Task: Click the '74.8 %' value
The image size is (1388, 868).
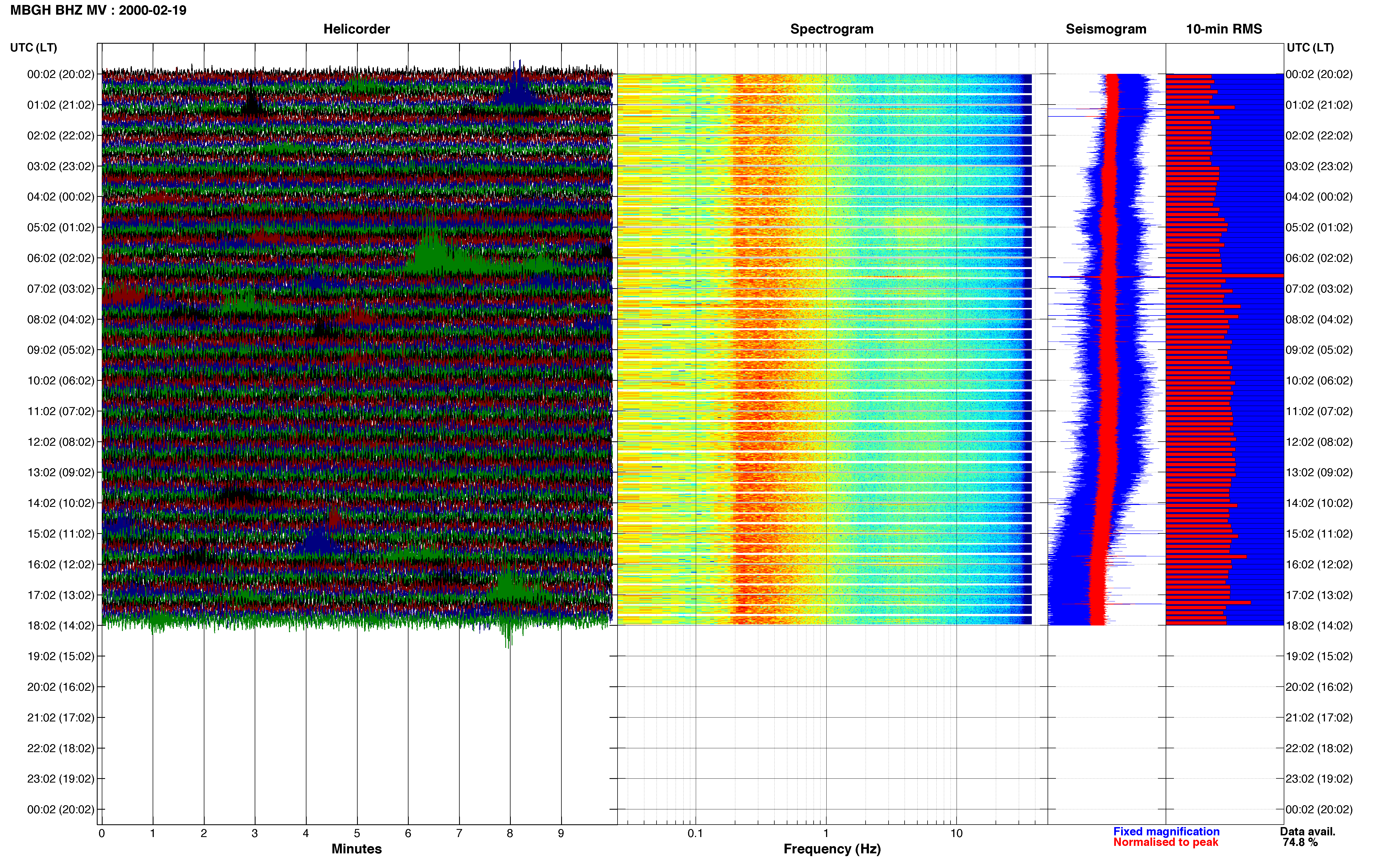Action: pyautogui.click(x=1300, y=842)
